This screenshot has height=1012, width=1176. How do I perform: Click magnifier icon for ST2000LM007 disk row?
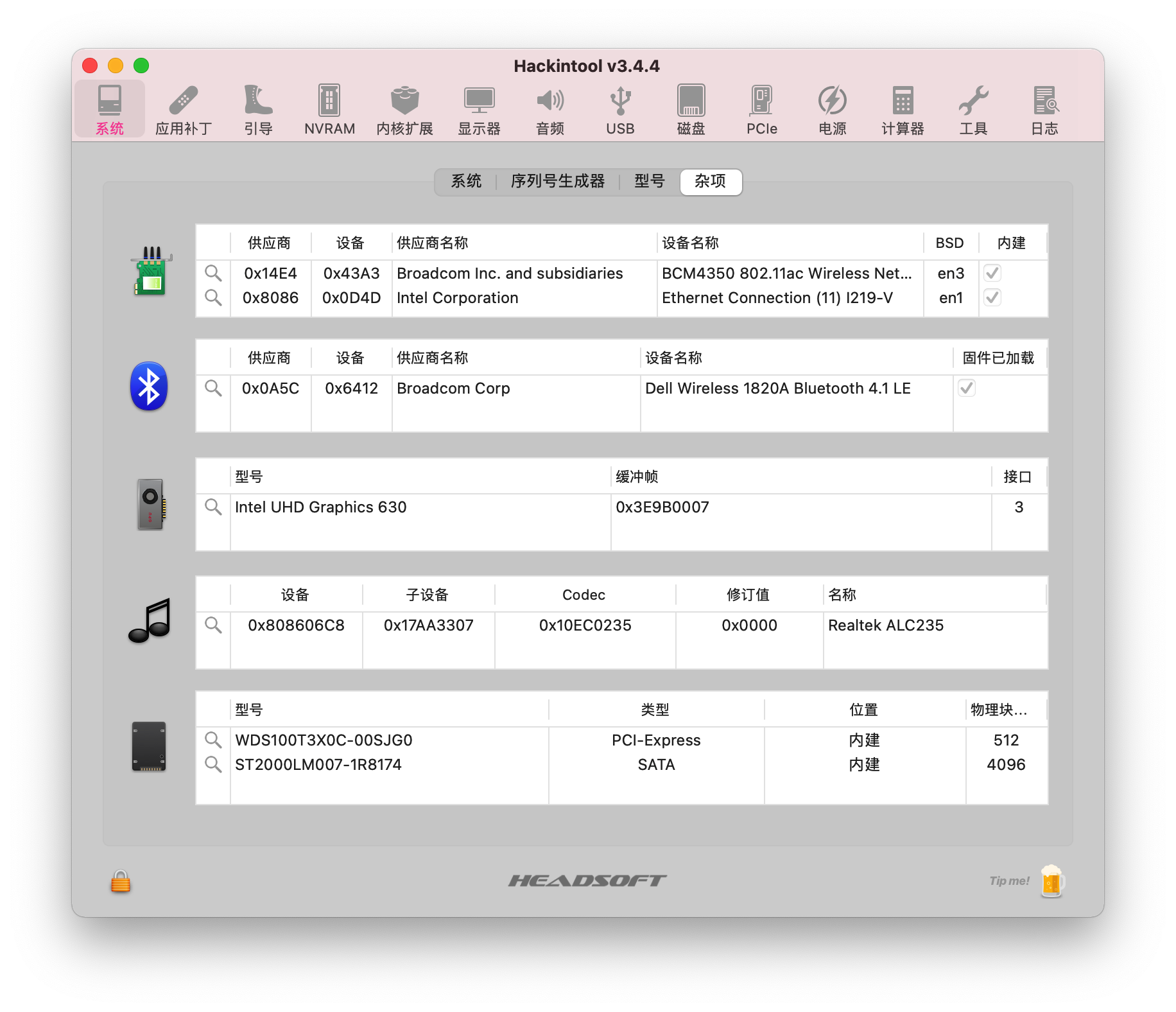[213, 764]
